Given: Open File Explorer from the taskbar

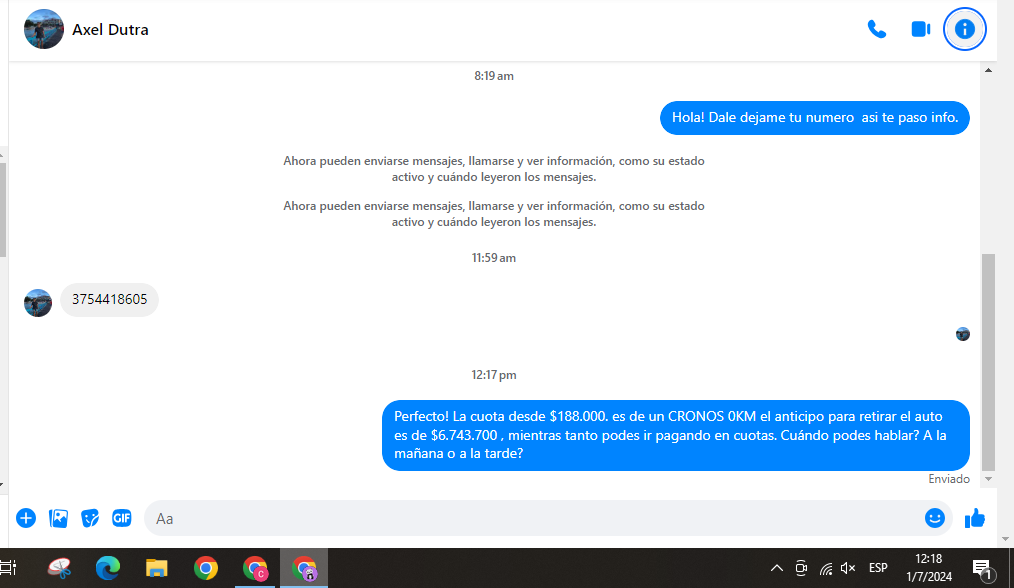Looking at the screenshot, I should pos(156,569).
